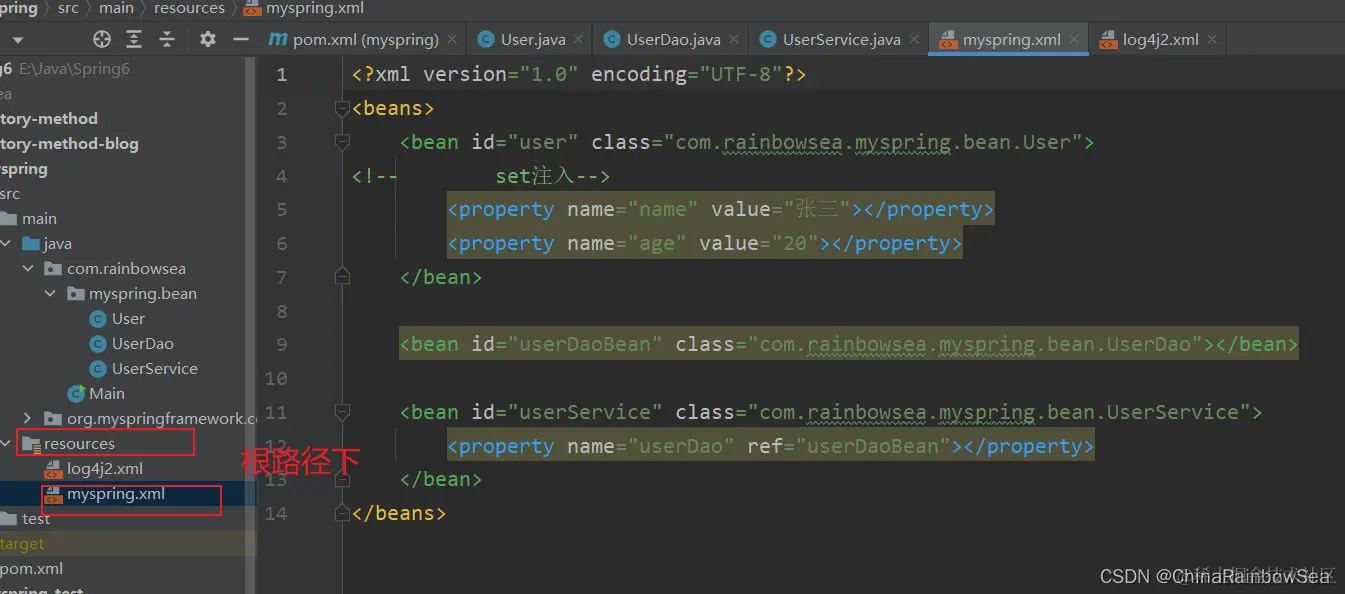Select myspring.xml in project tree

[116, 494]
